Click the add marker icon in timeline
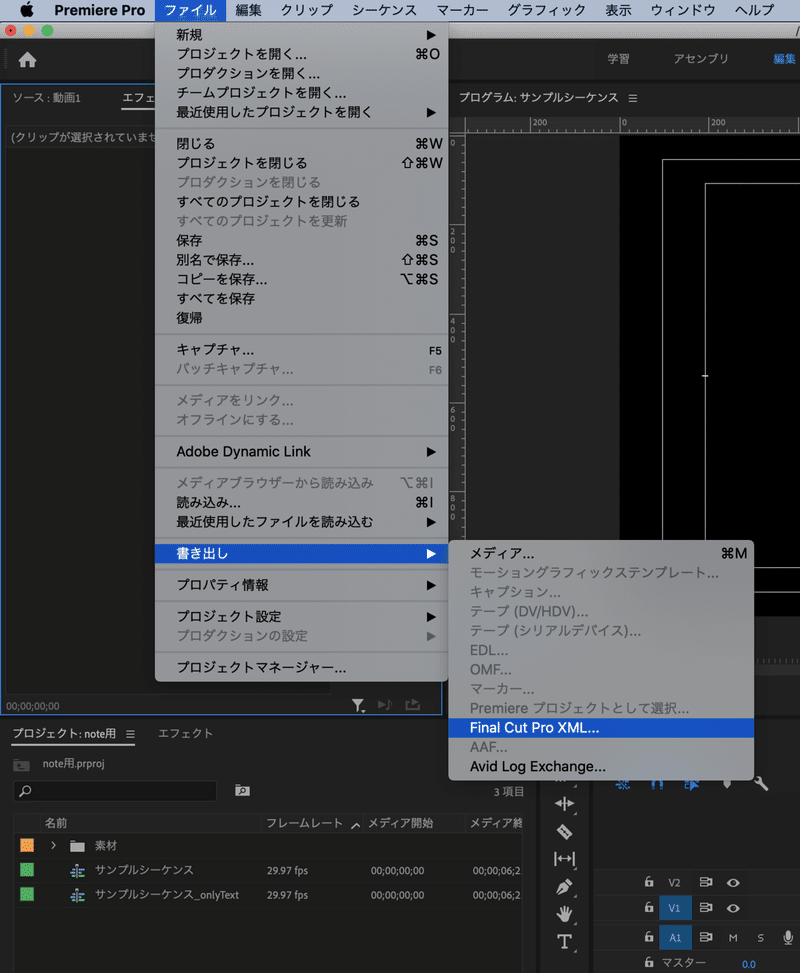The image size is (800, 973). point(726,784)
